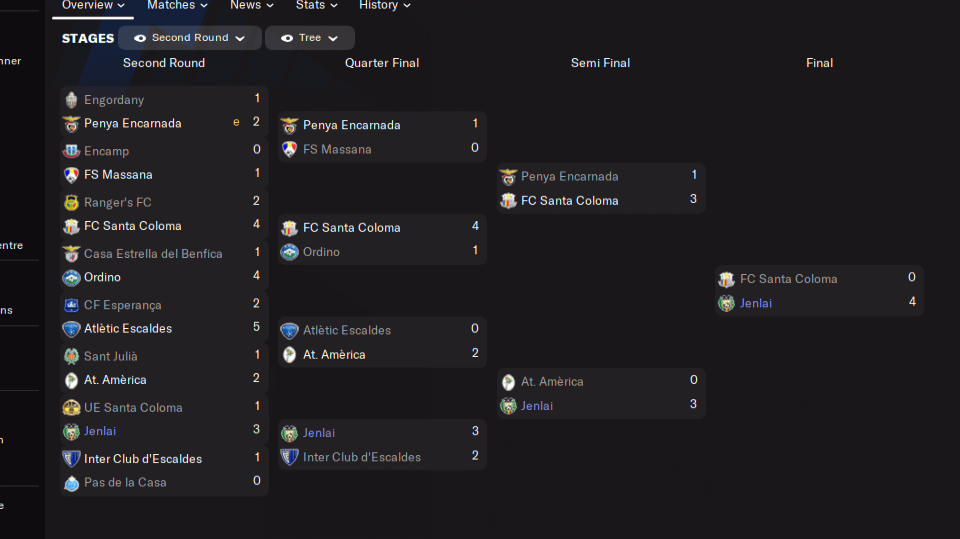Screen dimensions: 960x539
Task: Open the Overview tab
Action: tap(93, 6)
